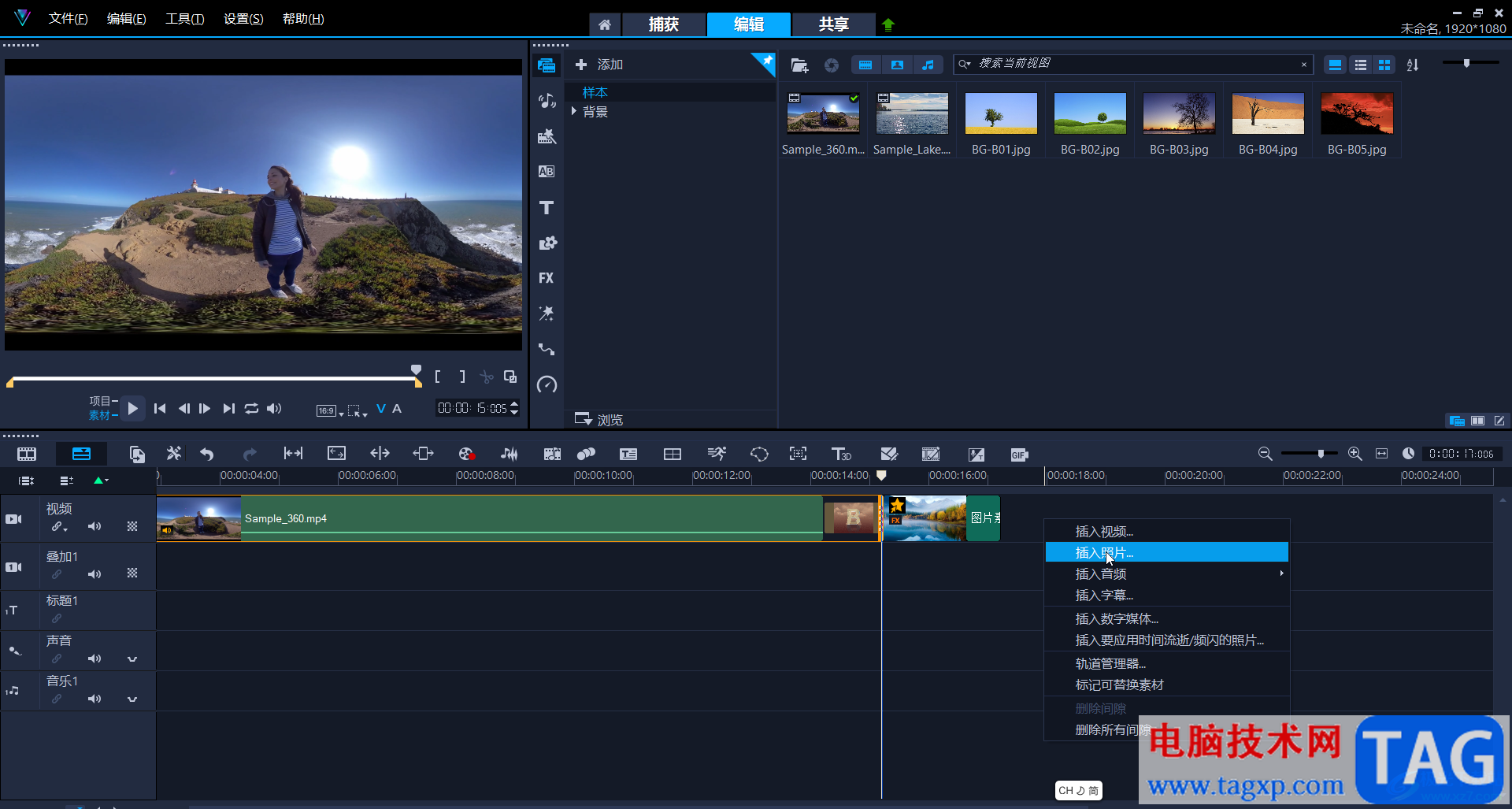
Task: Open the search options magnifier dropdown
Action: [965, 64]
